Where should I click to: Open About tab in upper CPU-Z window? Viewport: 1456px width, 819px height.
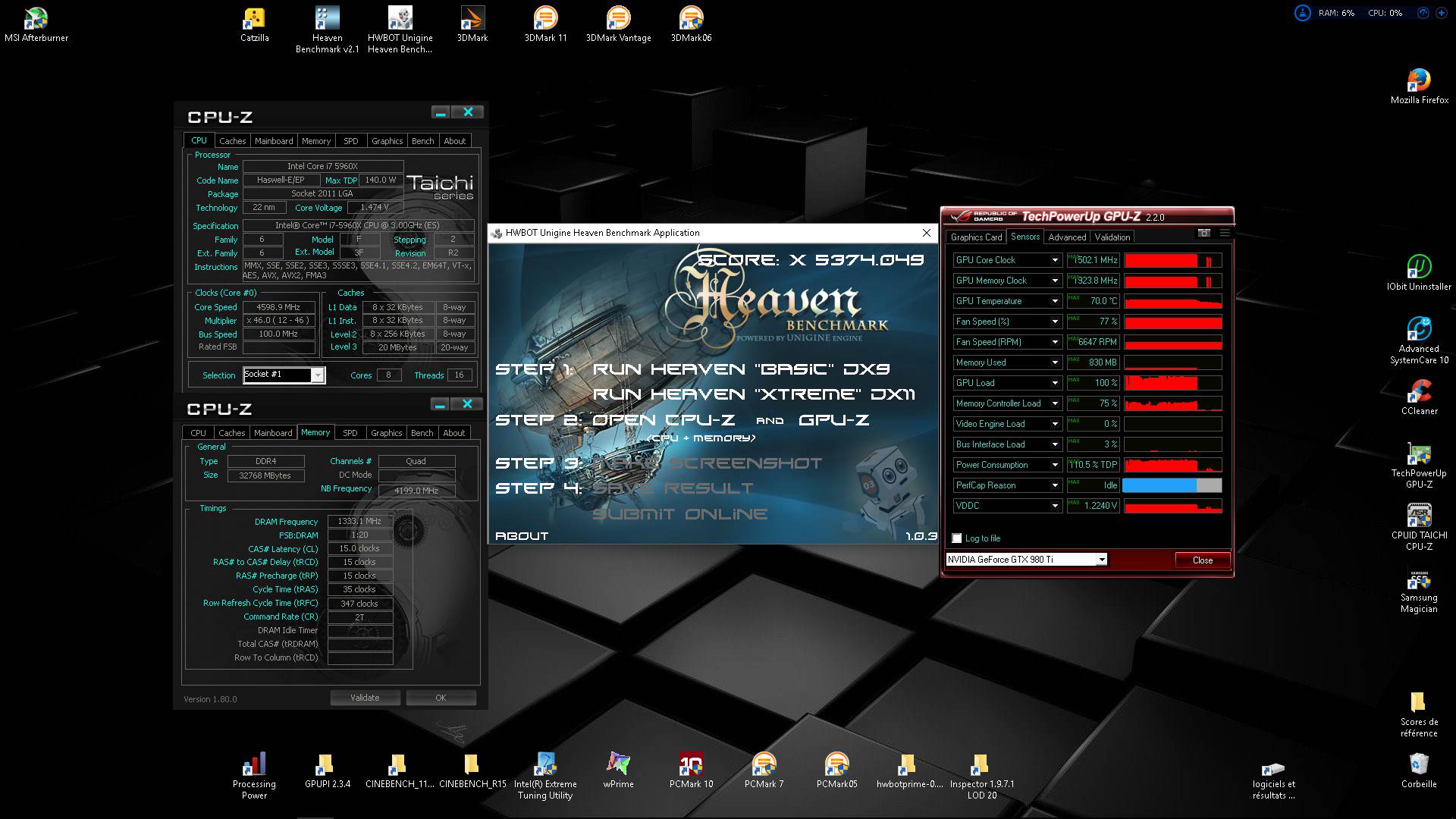click(454, 141)
